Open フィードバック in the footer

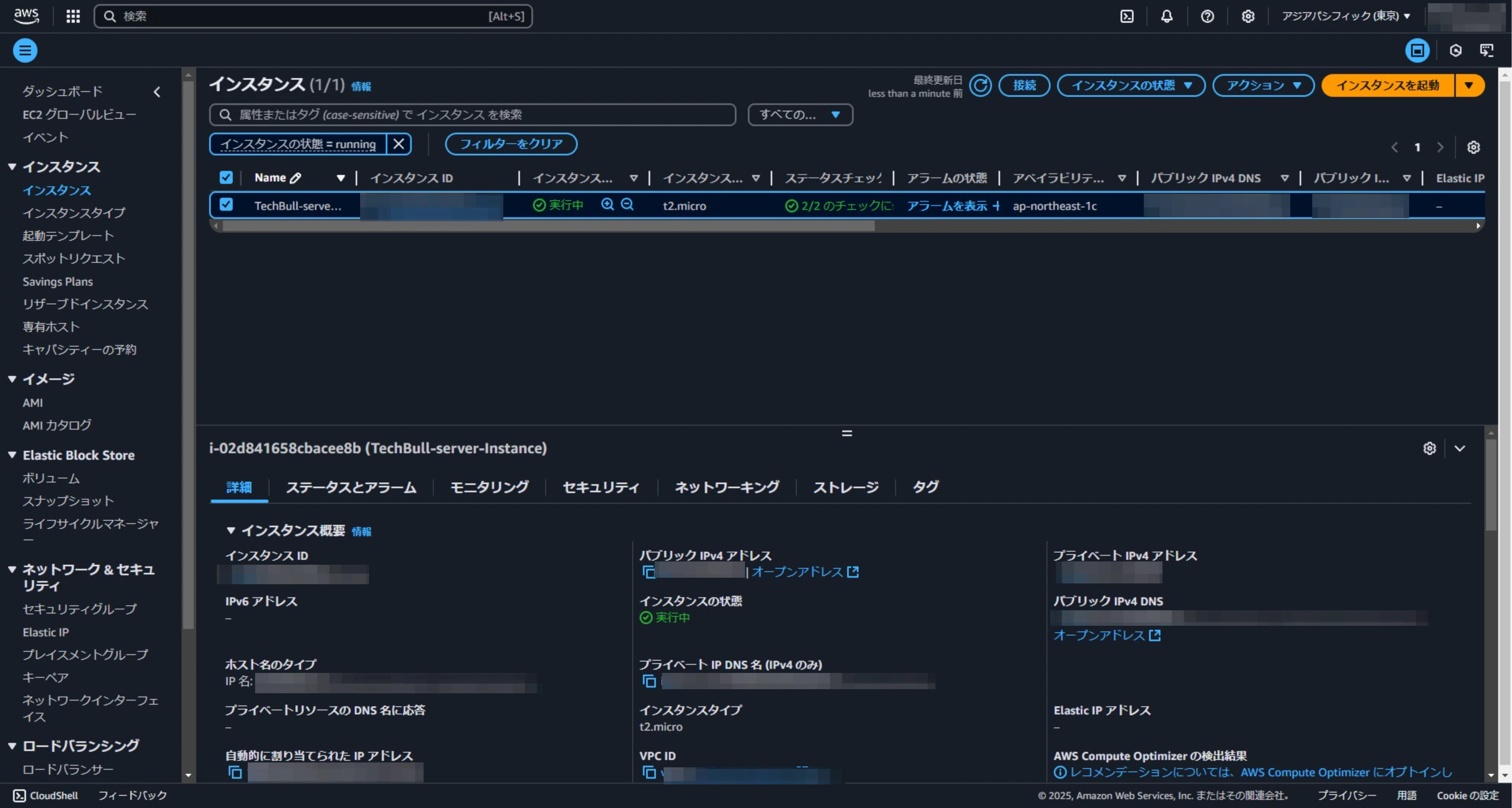click(133, 795)
